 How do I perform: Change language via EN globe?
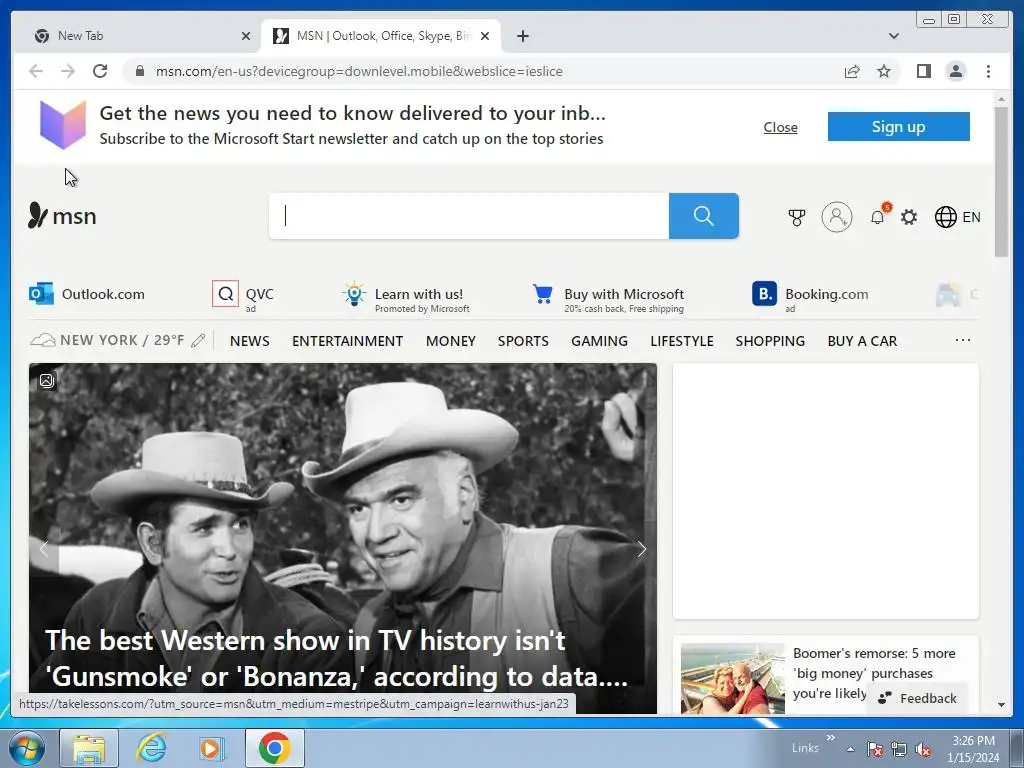click(957, 217)
